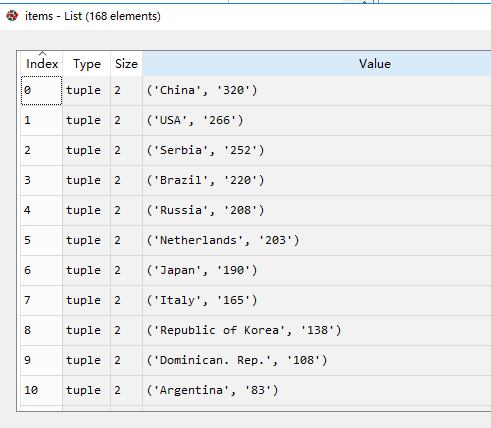The image size is (491, 428).
Task: Click the Spyder icon in title bar
Action: click(x=12, y=16)
